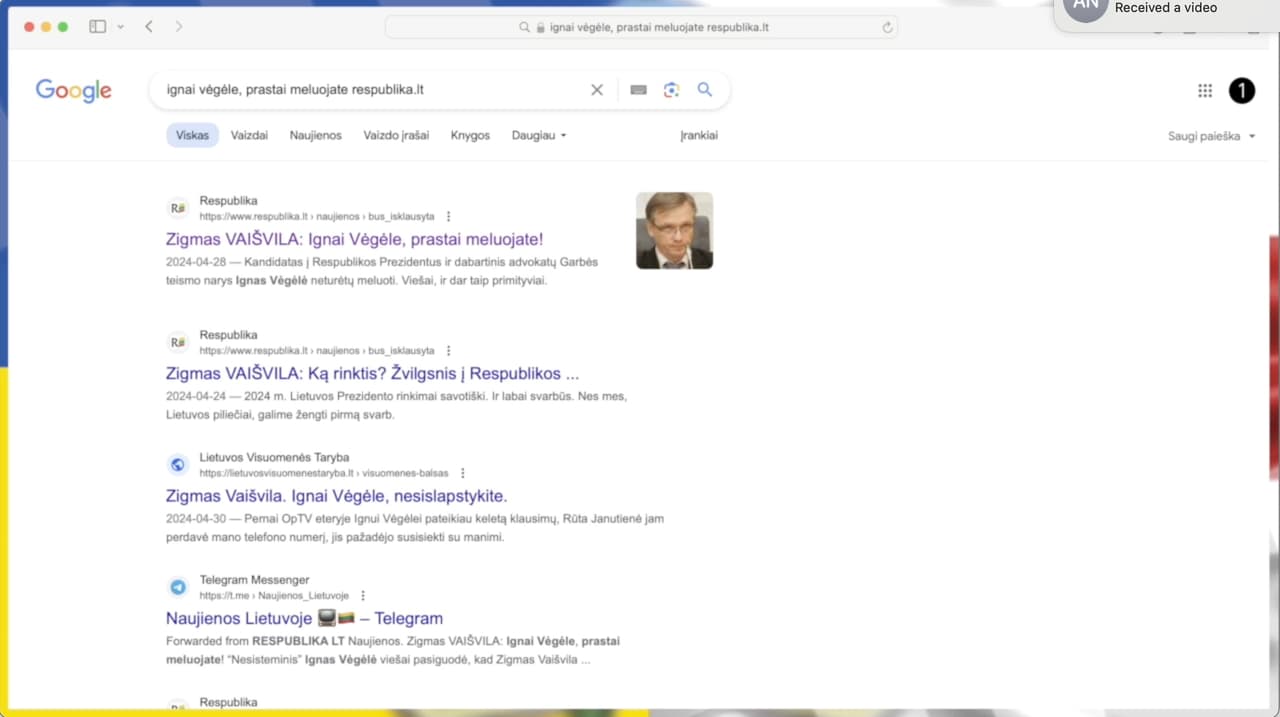Toggle the Safari sidebar
This screenshot has width=1280, height=717.
pos(97,27)
